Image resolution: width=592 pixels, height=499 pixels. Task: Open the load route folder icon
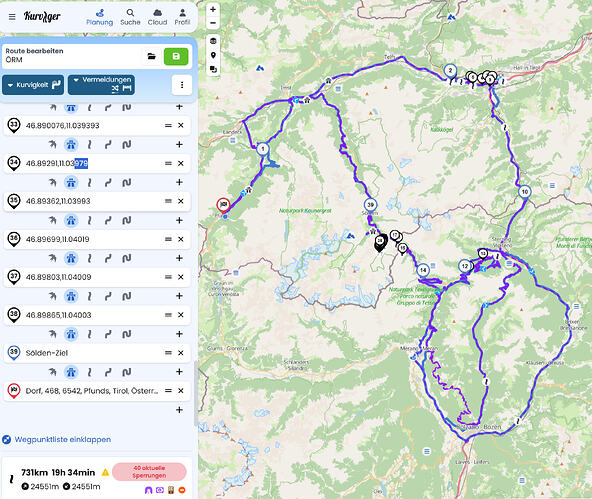click(151, 57)
